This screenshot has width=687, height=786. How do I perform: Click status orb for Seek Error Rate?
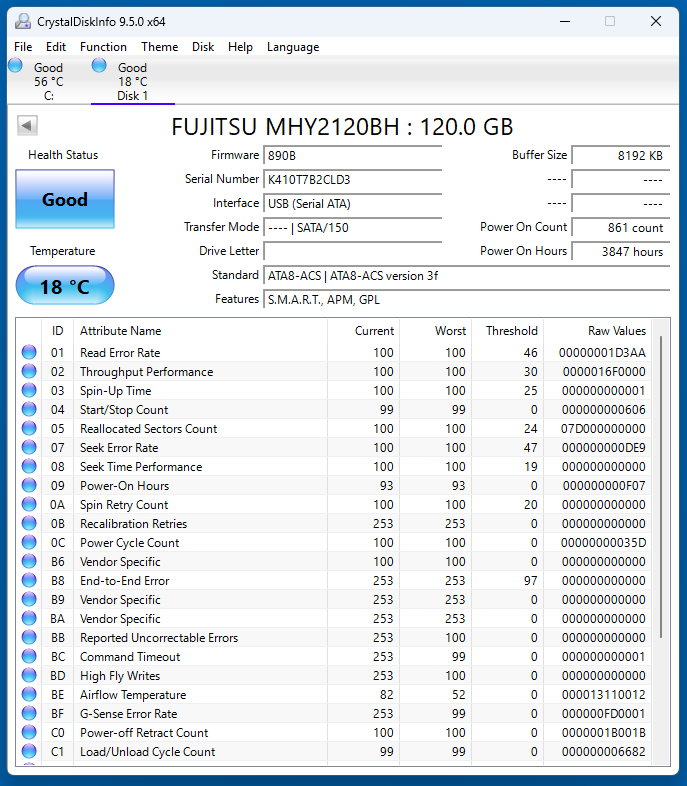point(29,447)
